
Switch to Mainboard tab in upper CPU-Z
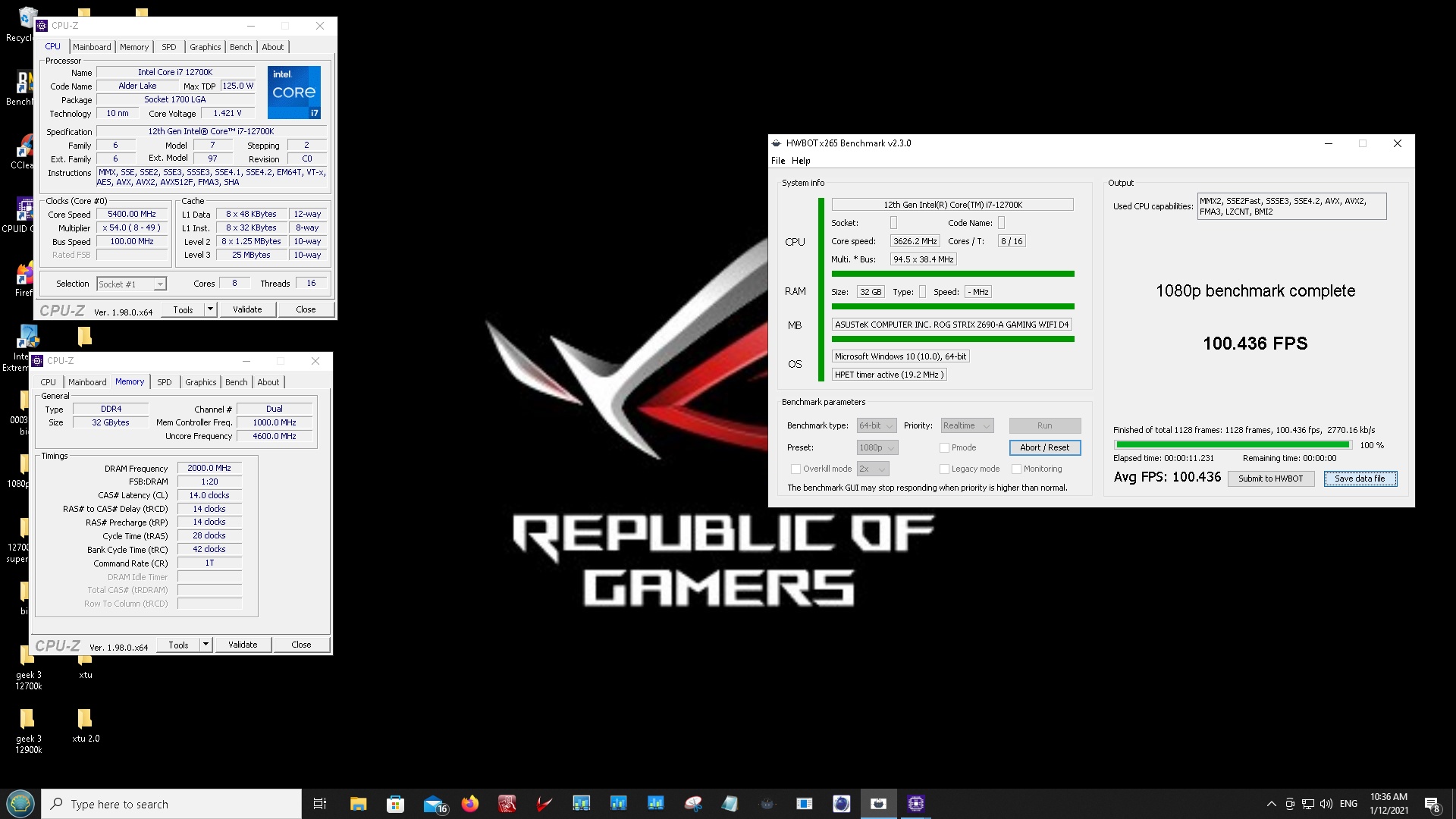(x=92, y=47)
